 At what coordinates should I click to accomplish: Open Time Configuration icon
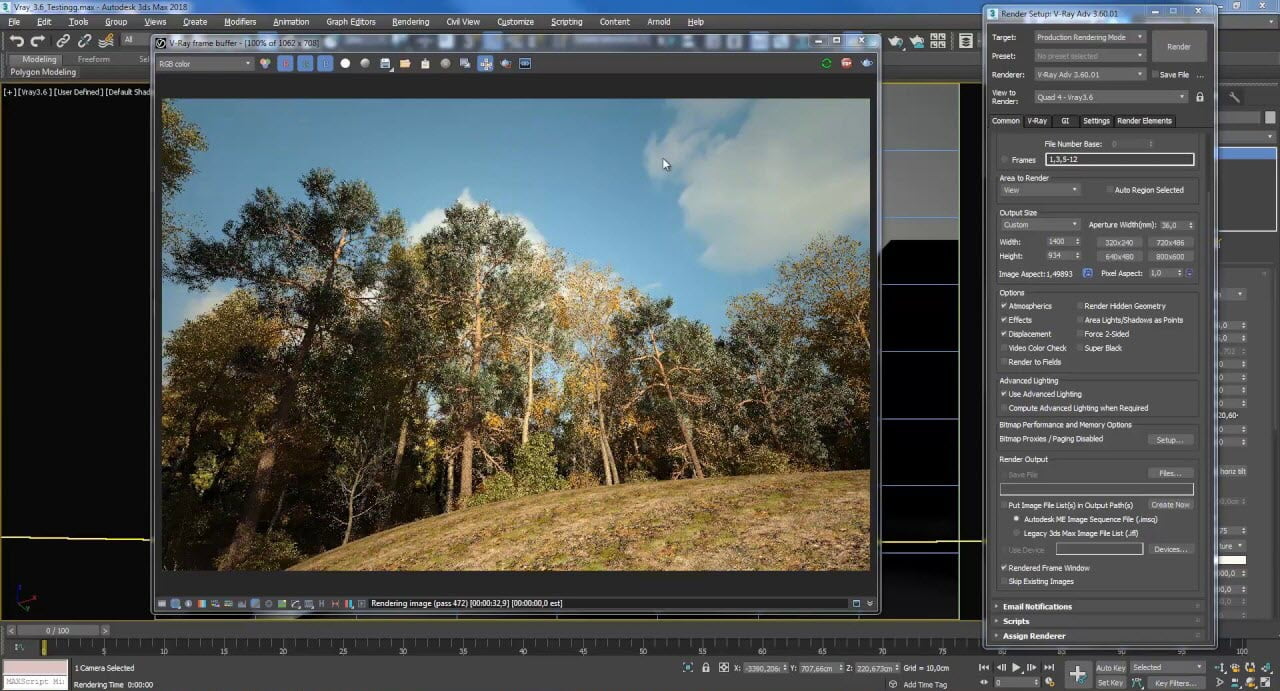pos(1051,682)
